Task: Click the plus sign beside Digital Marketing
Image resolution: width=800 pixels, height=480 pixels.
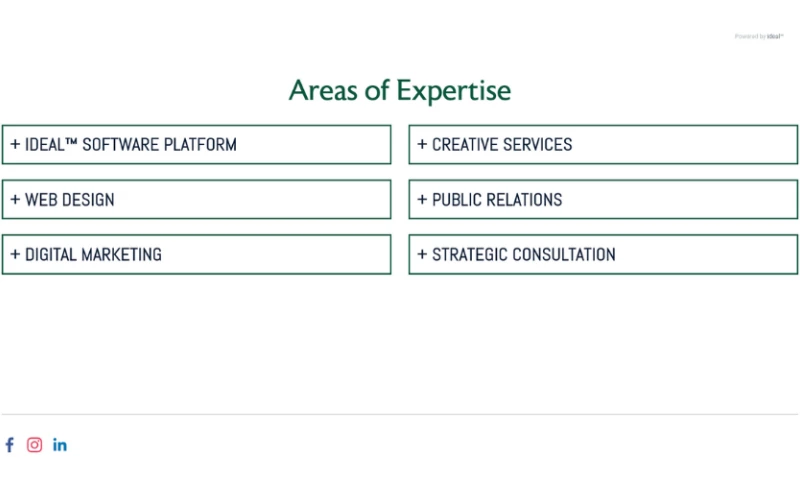Action: [x=15, y=255]
